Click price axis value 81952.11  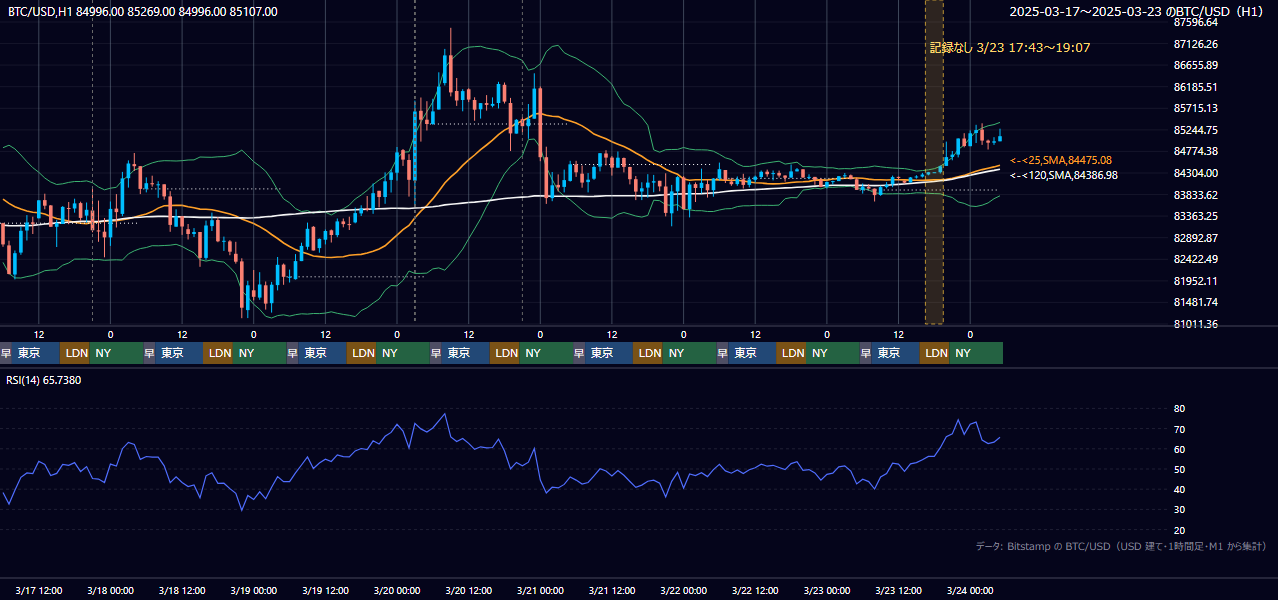(x=1196, y=281)
